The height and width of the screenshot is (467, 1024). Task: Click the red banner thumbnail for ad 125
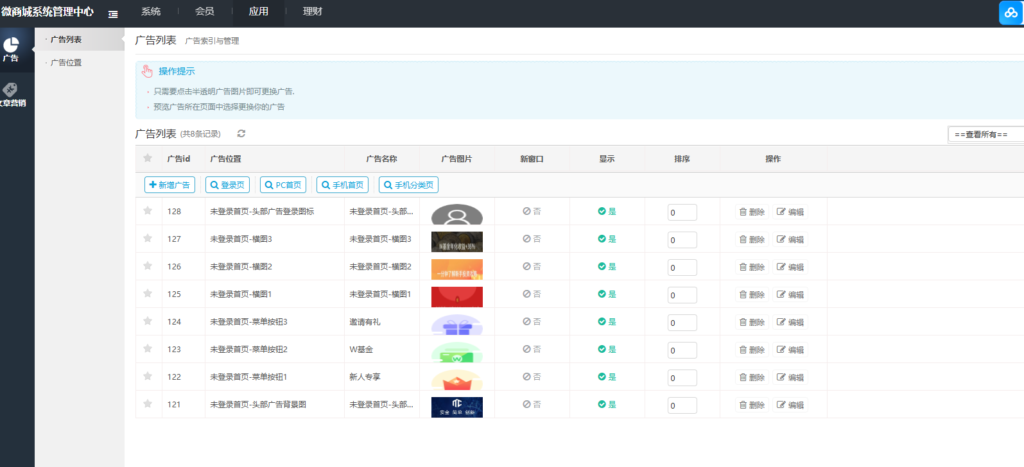point(457,297)
